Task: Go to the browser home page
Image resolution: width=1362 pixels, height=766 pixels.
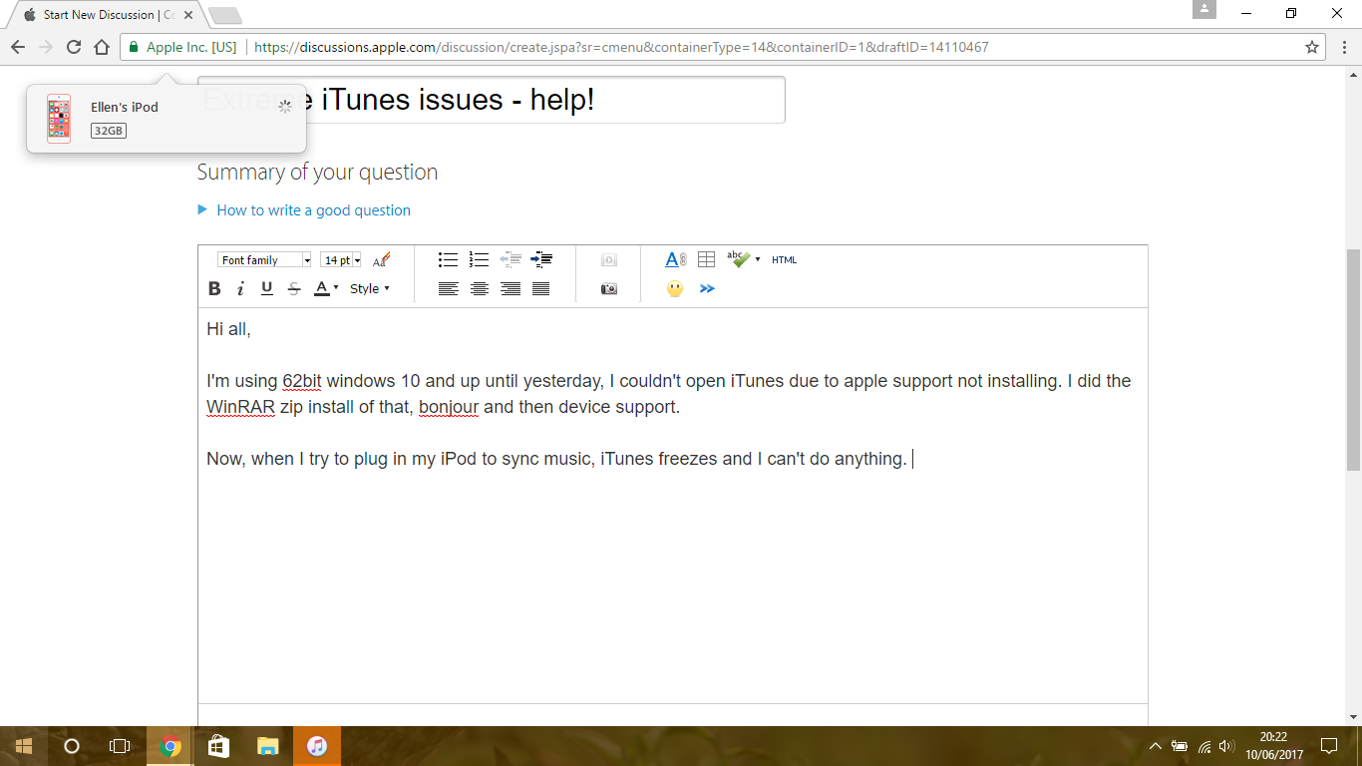Action: tap(101, 47)
